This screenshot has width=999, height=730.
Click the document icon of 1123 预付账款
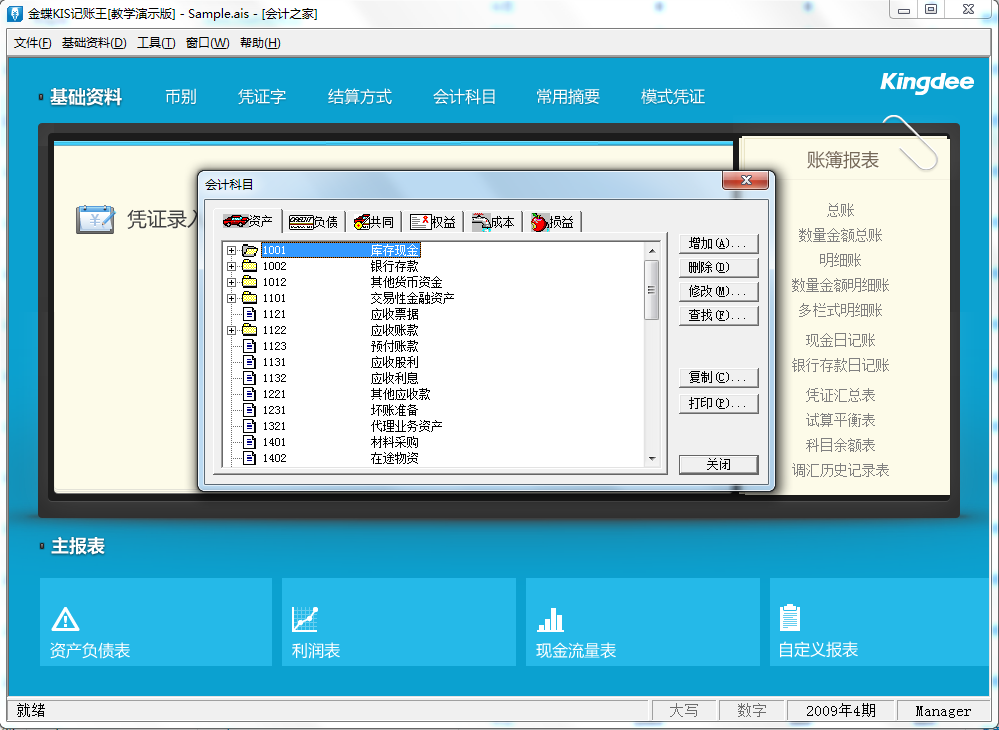coord(250,346)
